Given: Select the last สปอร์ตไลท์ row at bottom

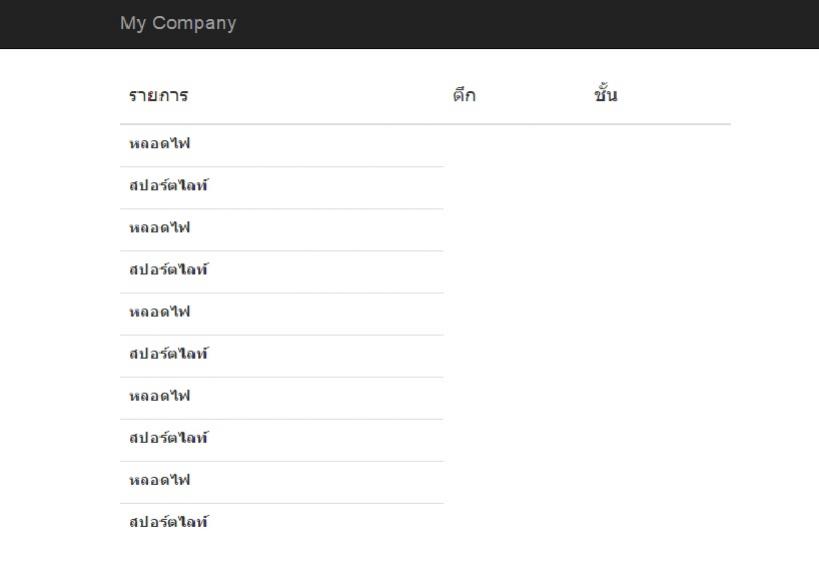Looking at the screenshot, I should coord(282,524).
